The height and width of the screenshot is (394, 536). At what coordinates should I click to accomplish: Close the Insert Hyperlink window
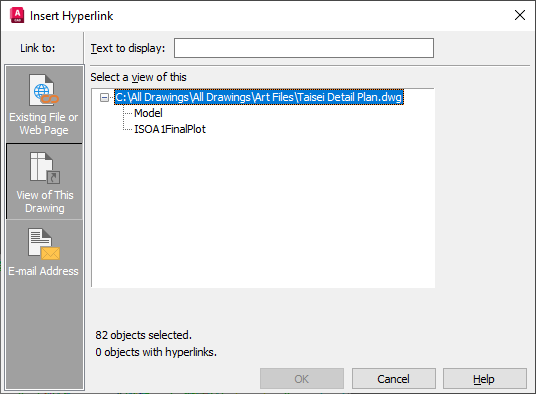tap(520, 15)
